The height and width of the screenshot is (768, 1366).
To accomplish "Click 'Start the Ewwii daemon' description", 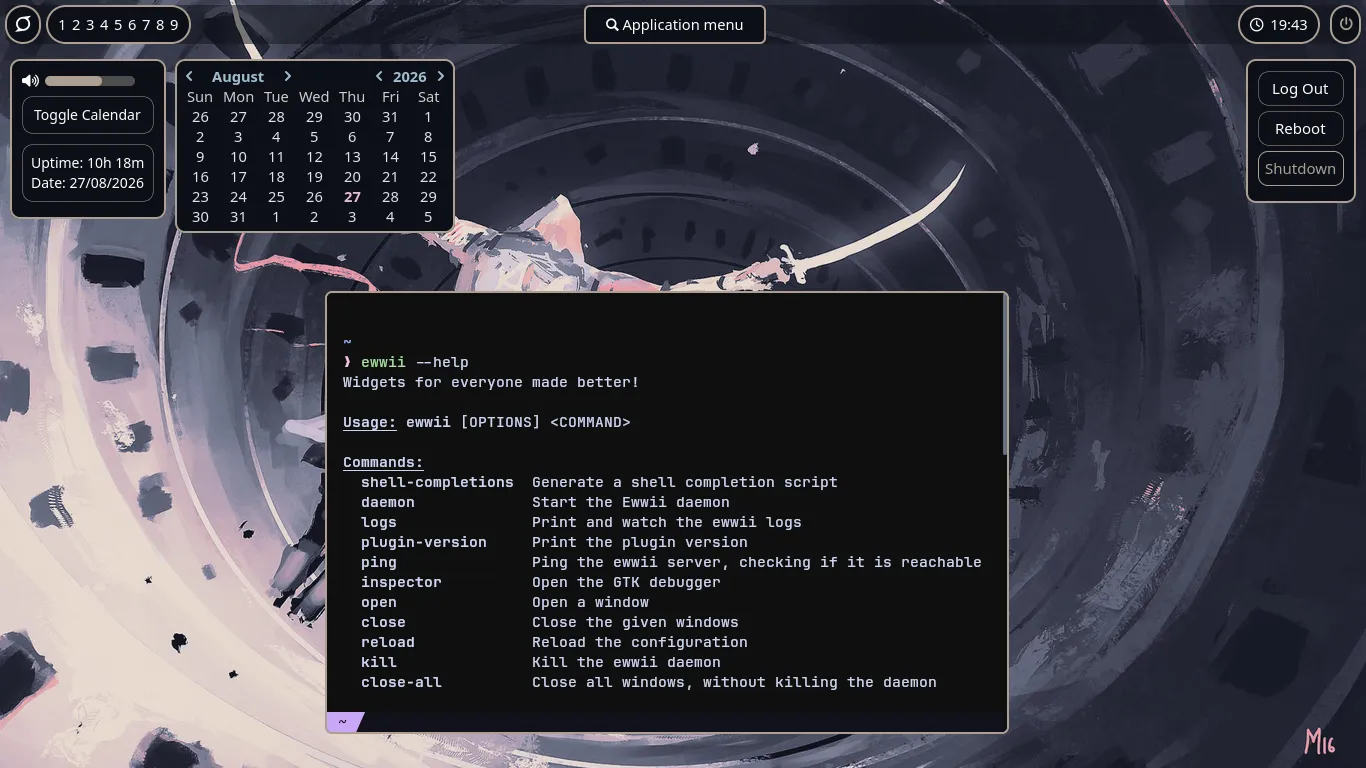I will point(631,502).
